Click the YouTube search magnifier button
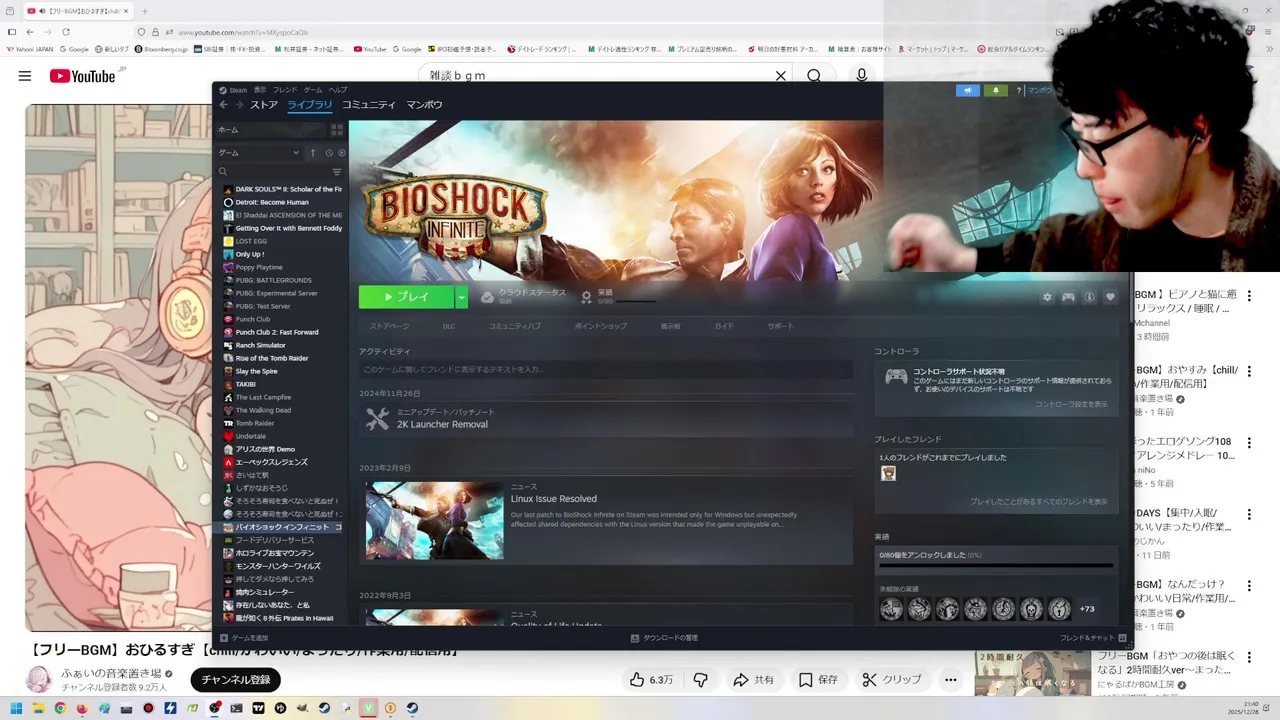 (x=814, y=76)
